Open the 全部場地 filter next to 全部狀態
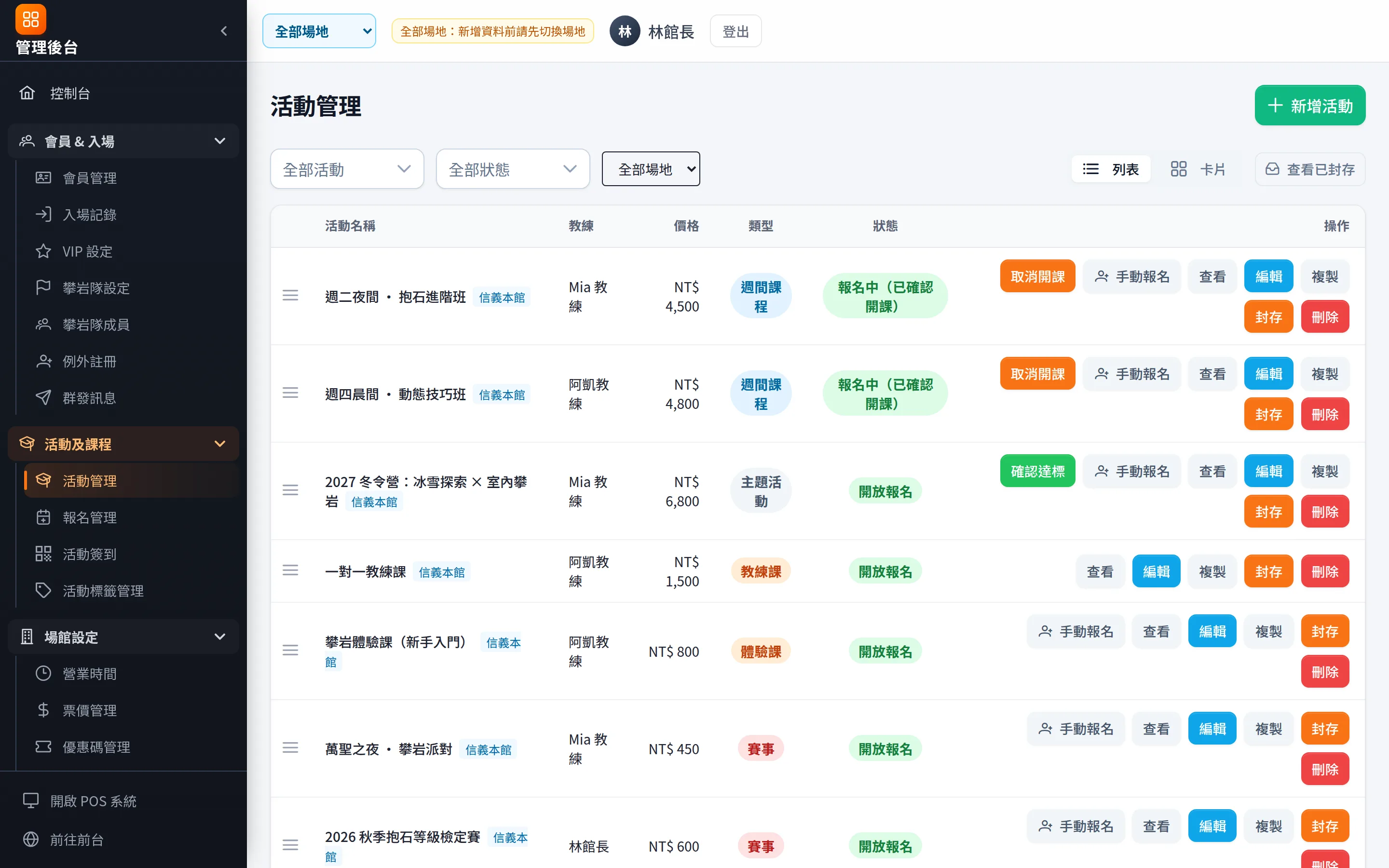The width and height of the screenshot is (1389, 868). tap(651, 169)
